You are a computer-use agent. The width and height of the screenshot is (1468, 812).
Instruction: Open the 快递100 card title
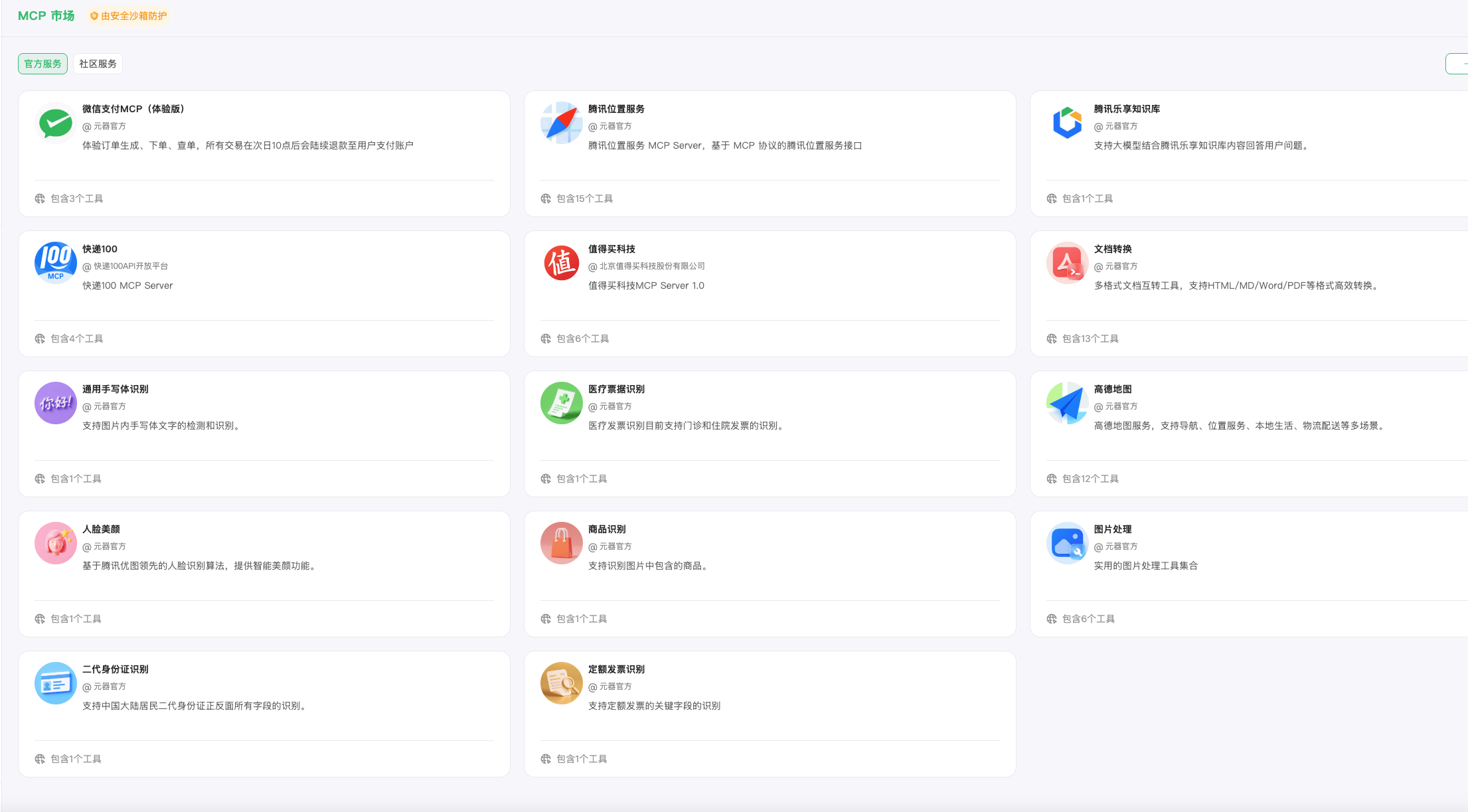click(100, 249)
